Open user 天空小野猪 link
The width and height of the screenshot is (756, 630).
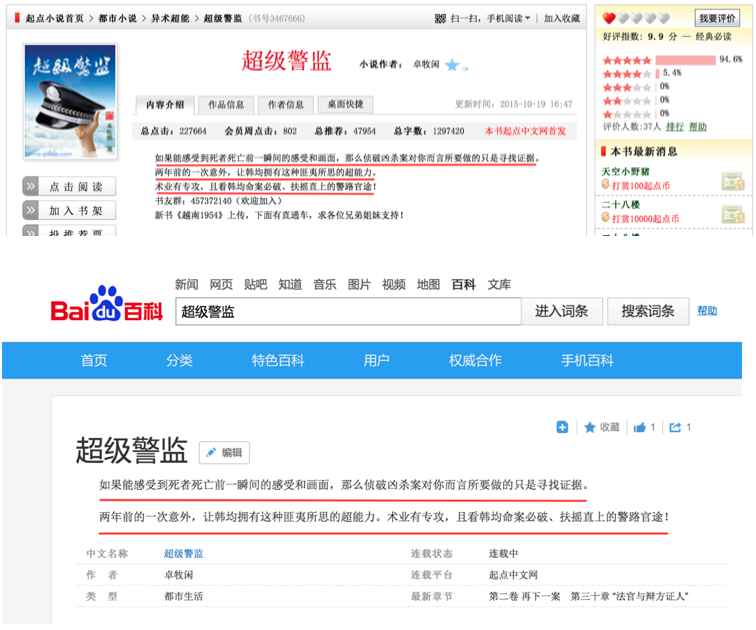625,172
